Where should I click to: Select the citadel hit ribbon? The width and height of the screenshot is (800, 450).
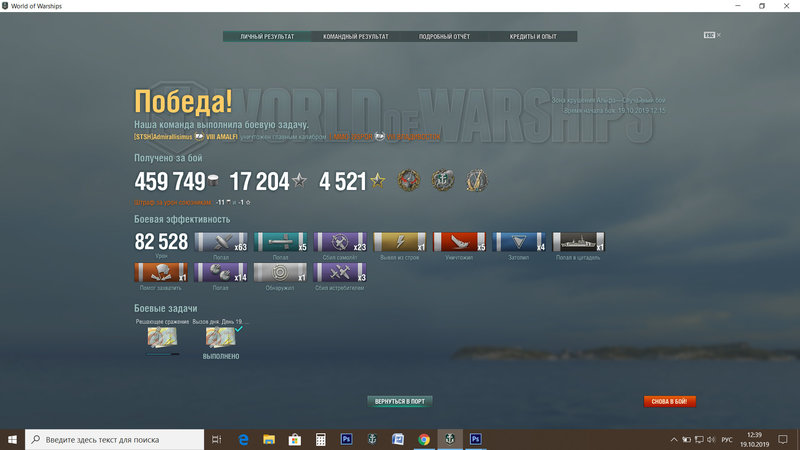579,242
